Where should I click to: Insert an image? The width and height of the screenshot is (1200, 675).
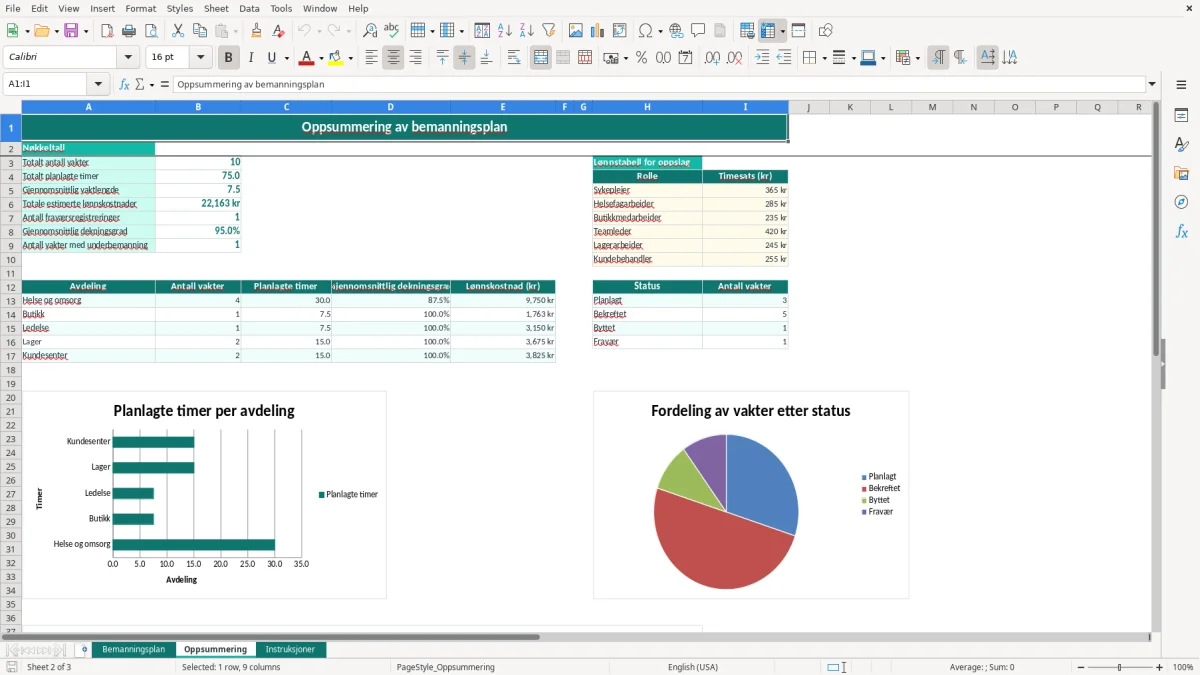click(576, 31)
